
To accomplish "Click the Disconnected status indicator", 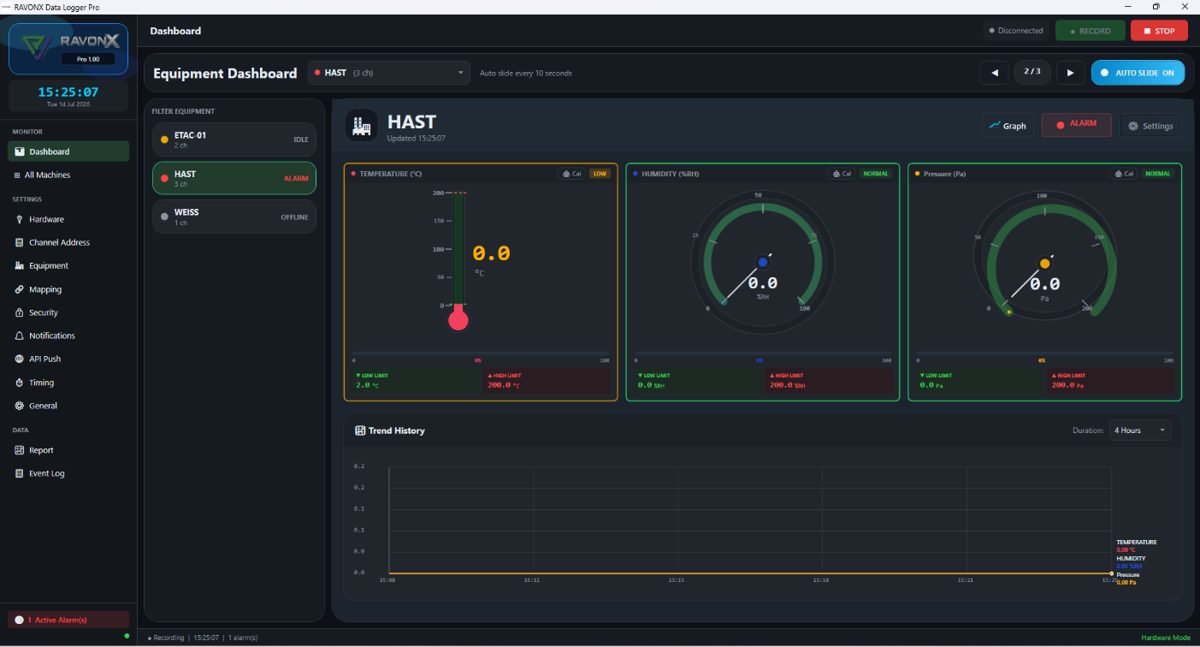I will point(1016,31).
